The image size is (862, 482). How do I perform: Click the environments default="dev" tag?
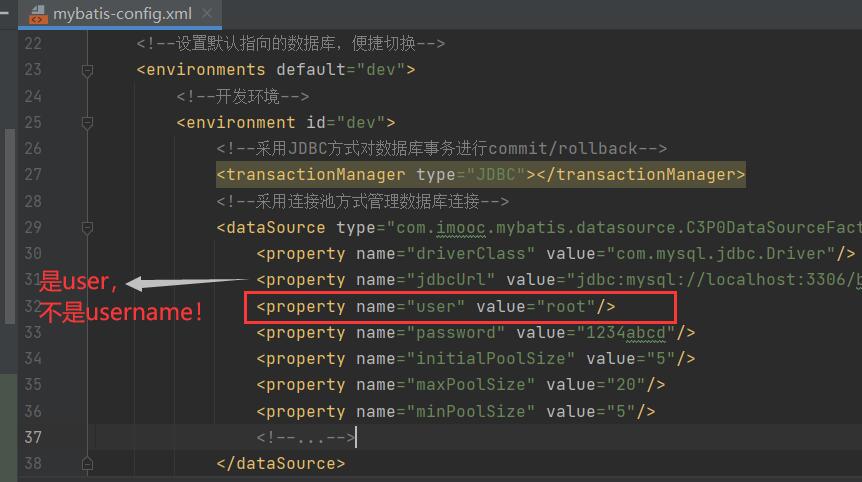(276, 70)
